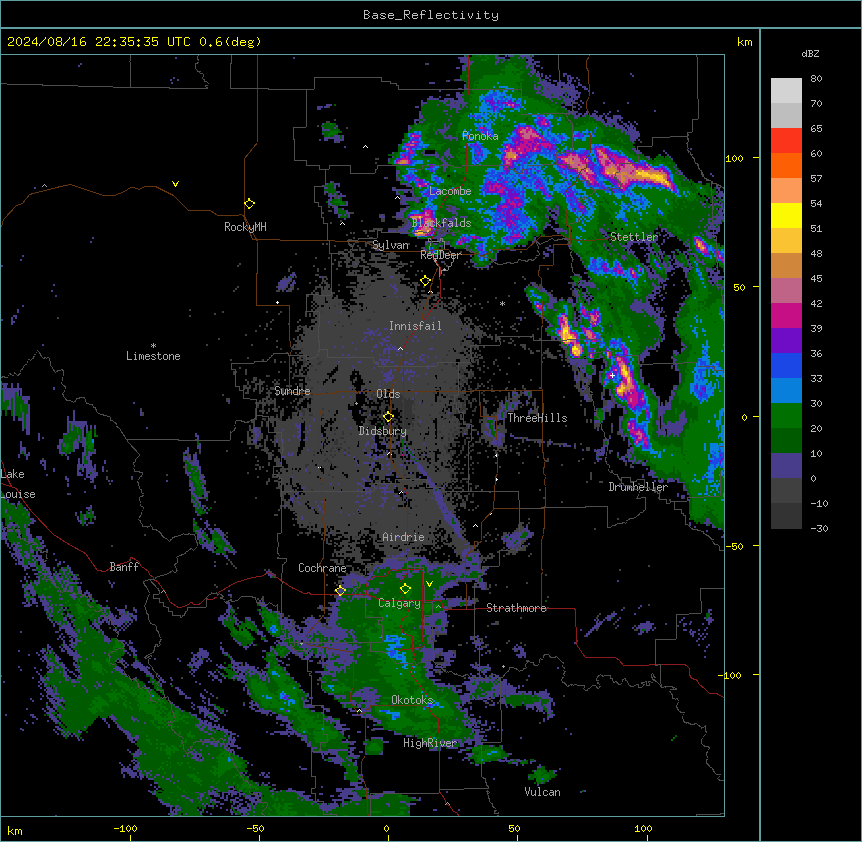Select the Didsbury label
This screenshot has height=842, width=862.
pos(383,431)
